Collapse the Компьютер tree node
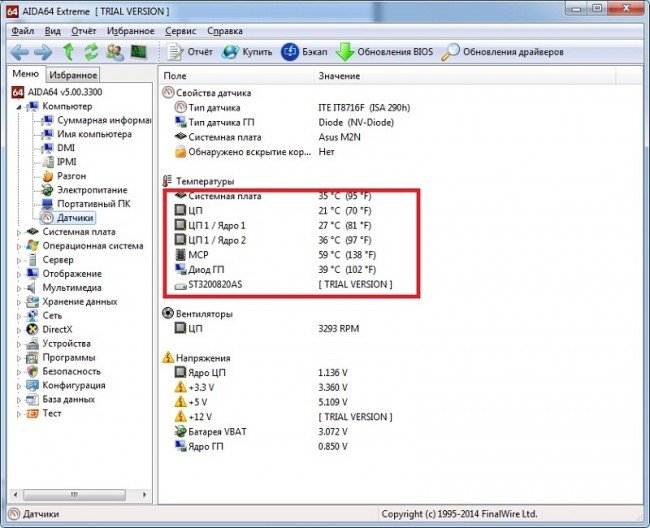The image size is (650, 528). (x=18, y=106)
